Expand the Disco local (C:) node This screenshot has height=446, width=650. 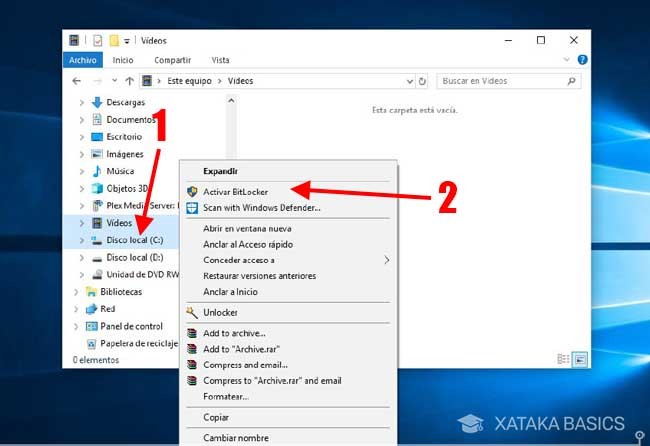82,240
